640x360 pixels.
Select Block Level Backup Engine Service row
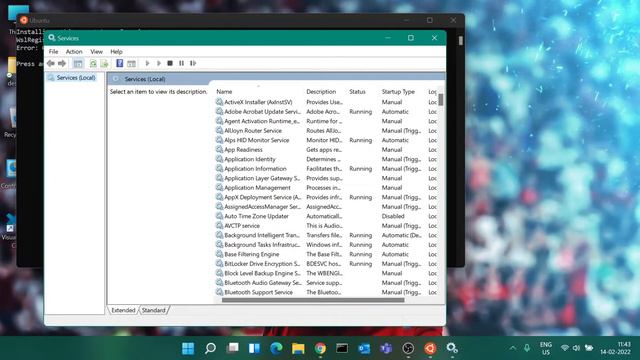(327, 273)
